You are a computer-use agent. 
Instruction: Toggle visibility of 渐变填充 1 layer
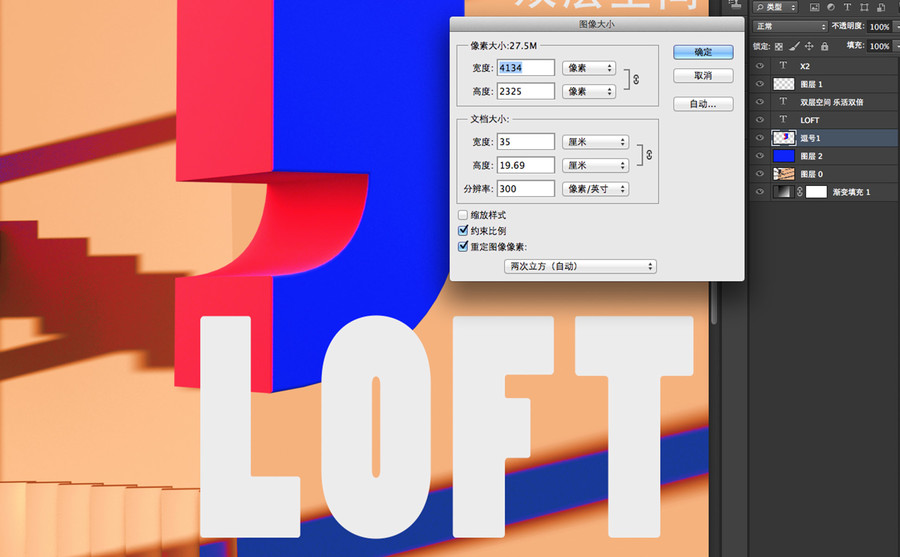[x=760, y=192]
